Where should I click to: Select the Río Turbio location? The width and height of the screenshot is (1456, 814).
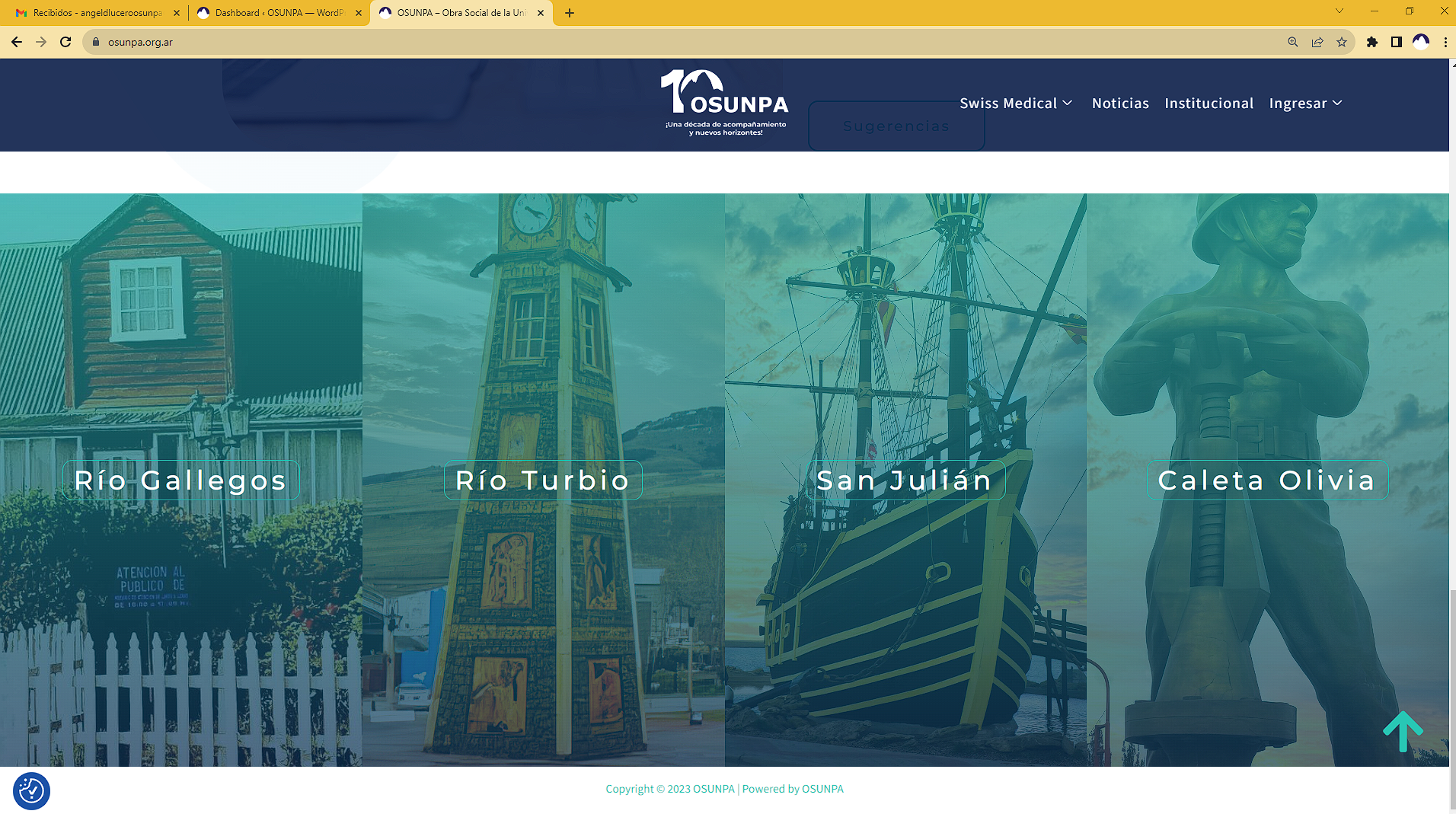coord(543,480)
